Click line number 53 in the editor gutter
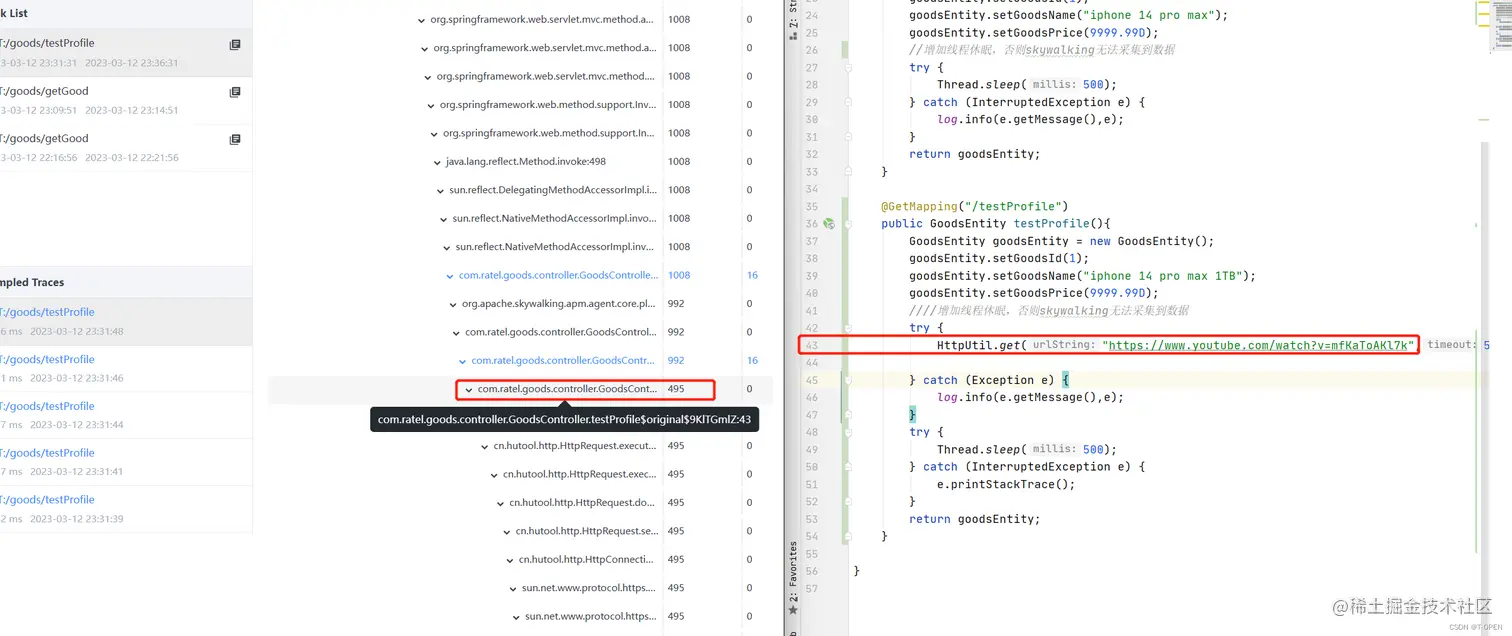 [811, 519]
